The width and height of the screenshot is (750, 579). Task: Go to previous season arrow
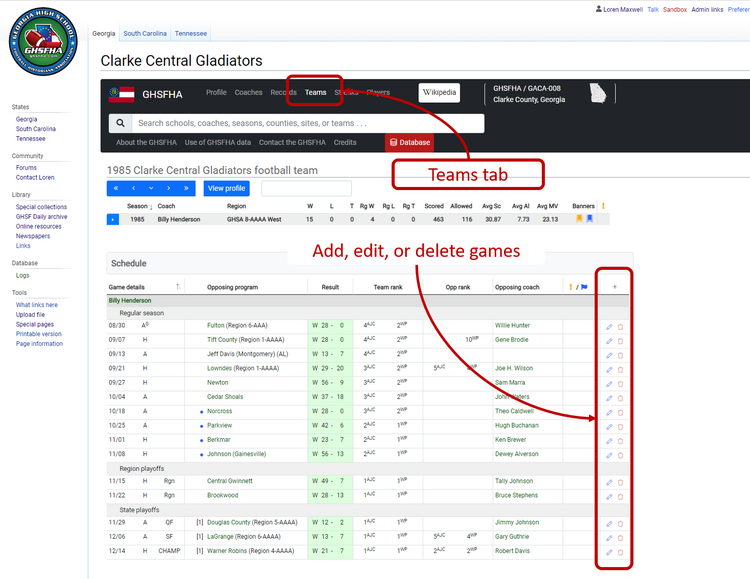[x=133, y=188]
